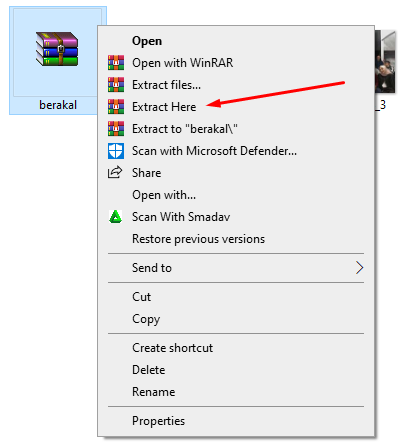The width and height of the screenshot is (413, 446).
Task: Click the WinRAR icon beside Extract Here
Action: 116,107
